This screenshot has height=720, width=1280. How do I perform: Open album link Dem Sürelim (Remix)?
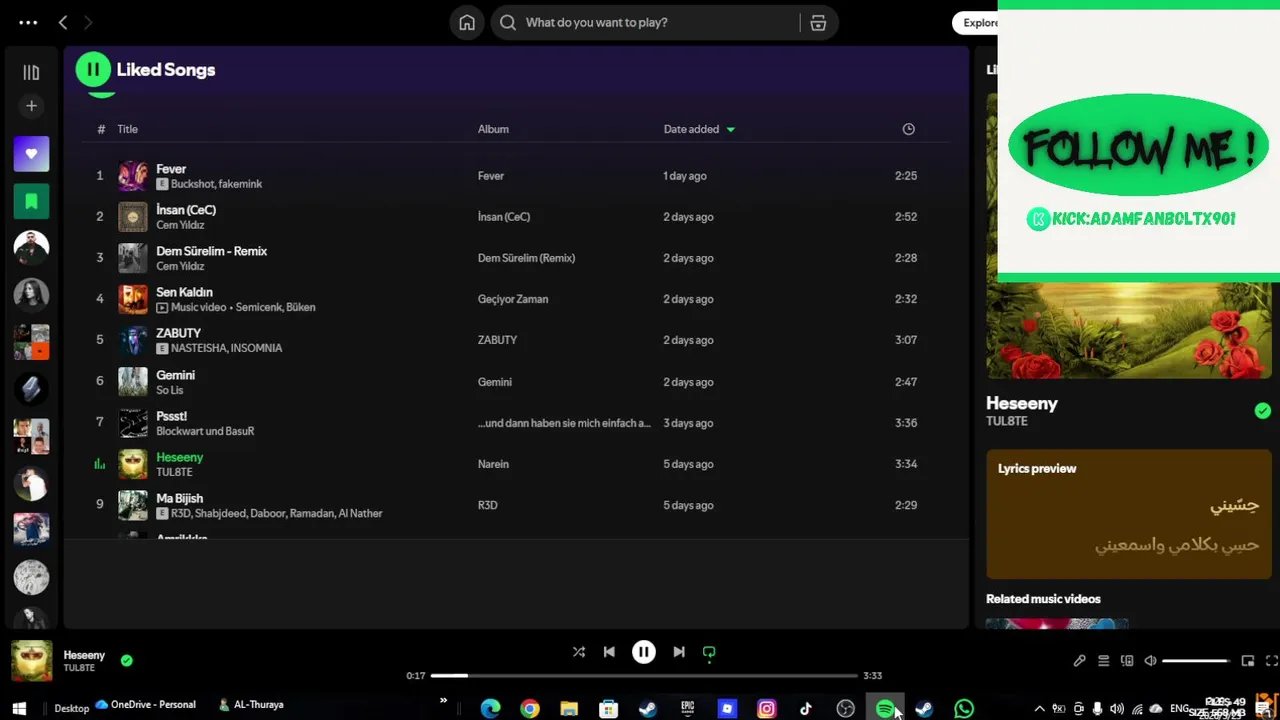526,258
